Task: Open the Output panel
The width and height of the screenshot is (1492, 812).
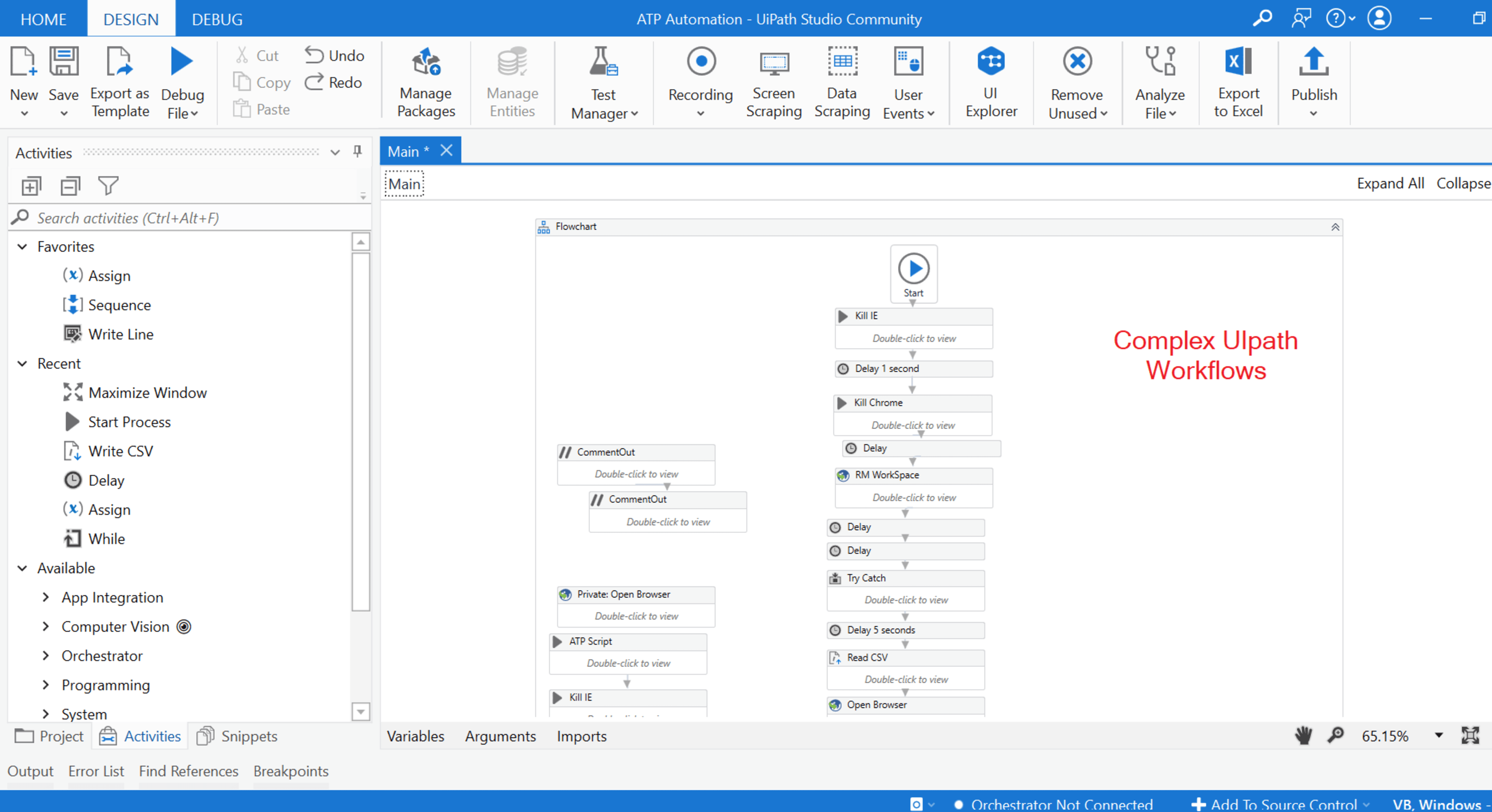Action: 30,771
